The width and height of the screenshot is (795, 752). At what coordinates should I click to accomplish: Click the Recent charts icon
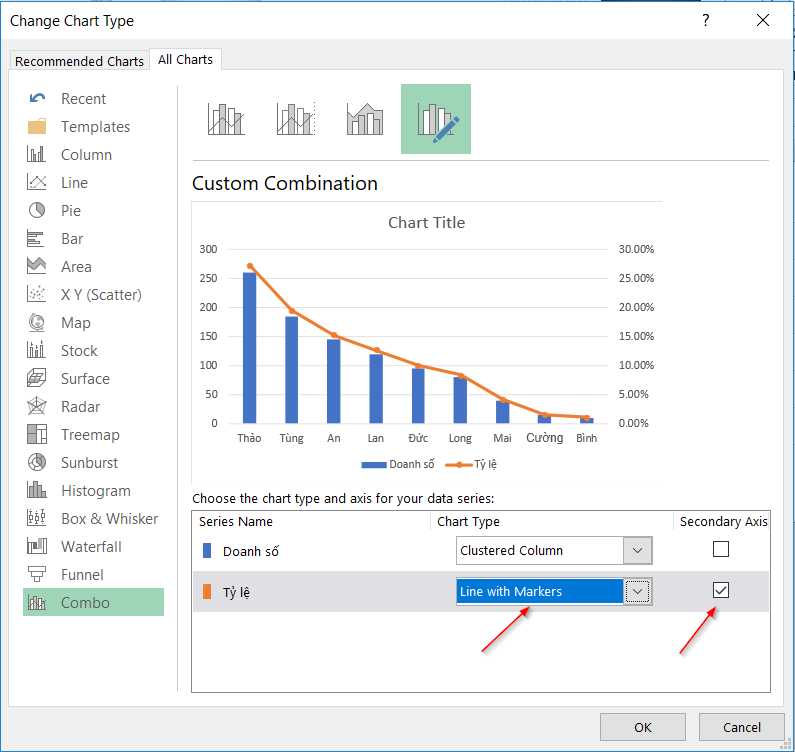click(x=37, y=98)
